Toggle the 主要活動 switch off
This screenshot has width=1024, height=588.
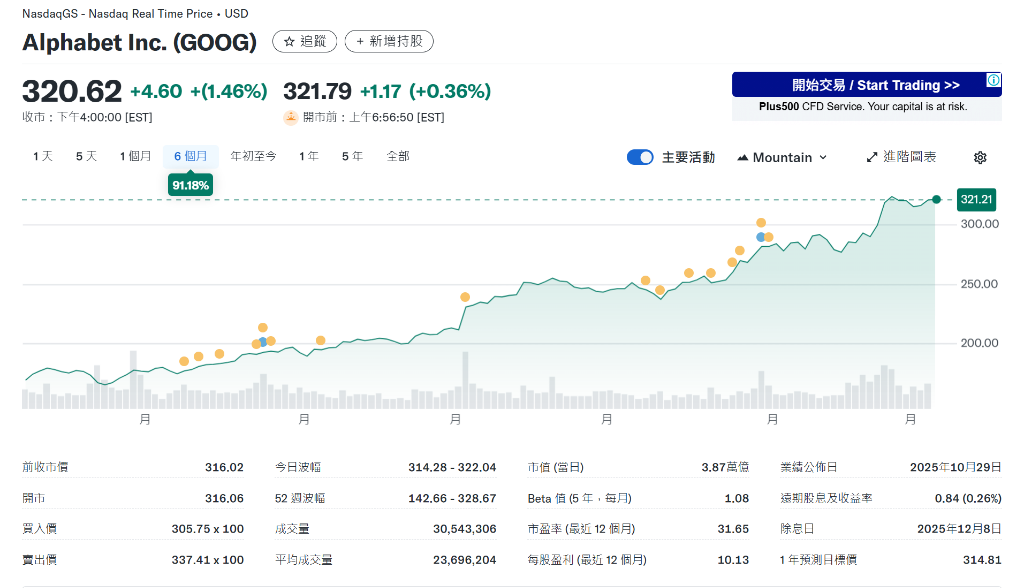point(640,157)
